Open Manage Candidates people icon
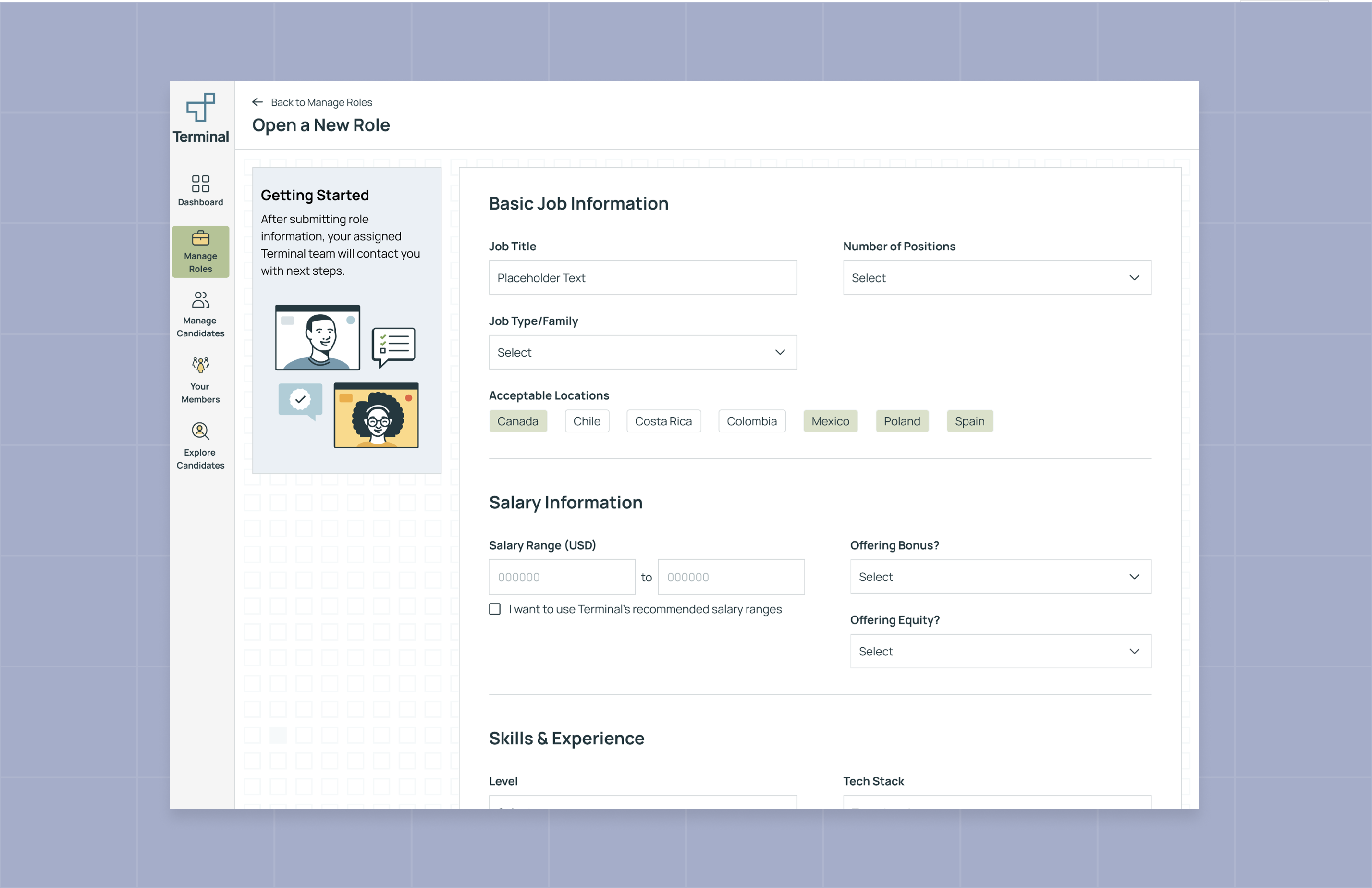Viewport: 1372px width, 888px height. coord(200,300)
